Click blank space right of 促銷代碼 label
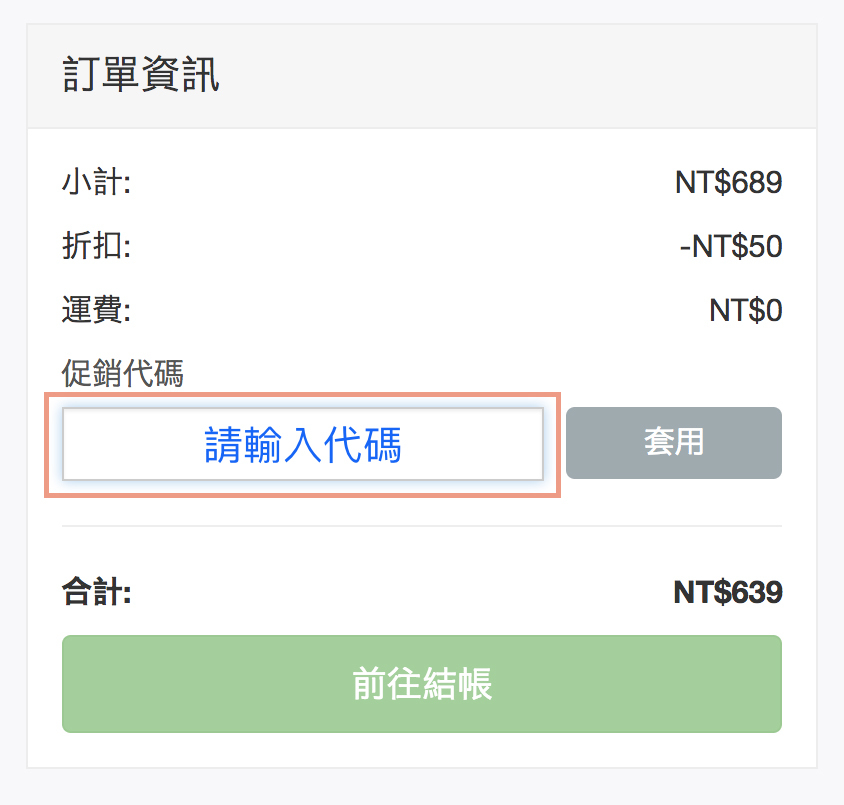Screen dimensions: 844x805 click(480, 374)
